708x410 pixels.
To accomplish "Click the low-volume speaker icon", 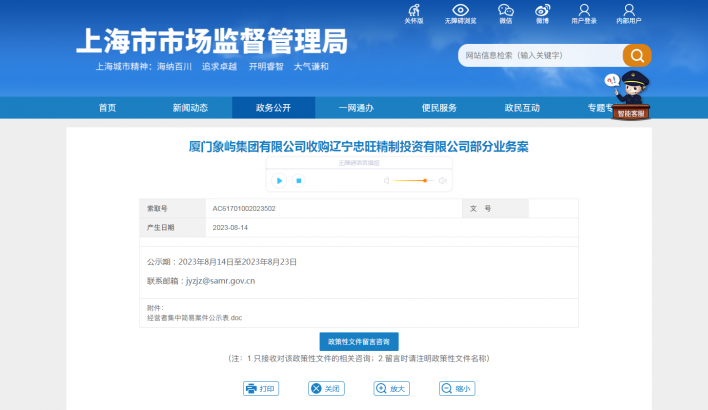I will coord(387,181).
